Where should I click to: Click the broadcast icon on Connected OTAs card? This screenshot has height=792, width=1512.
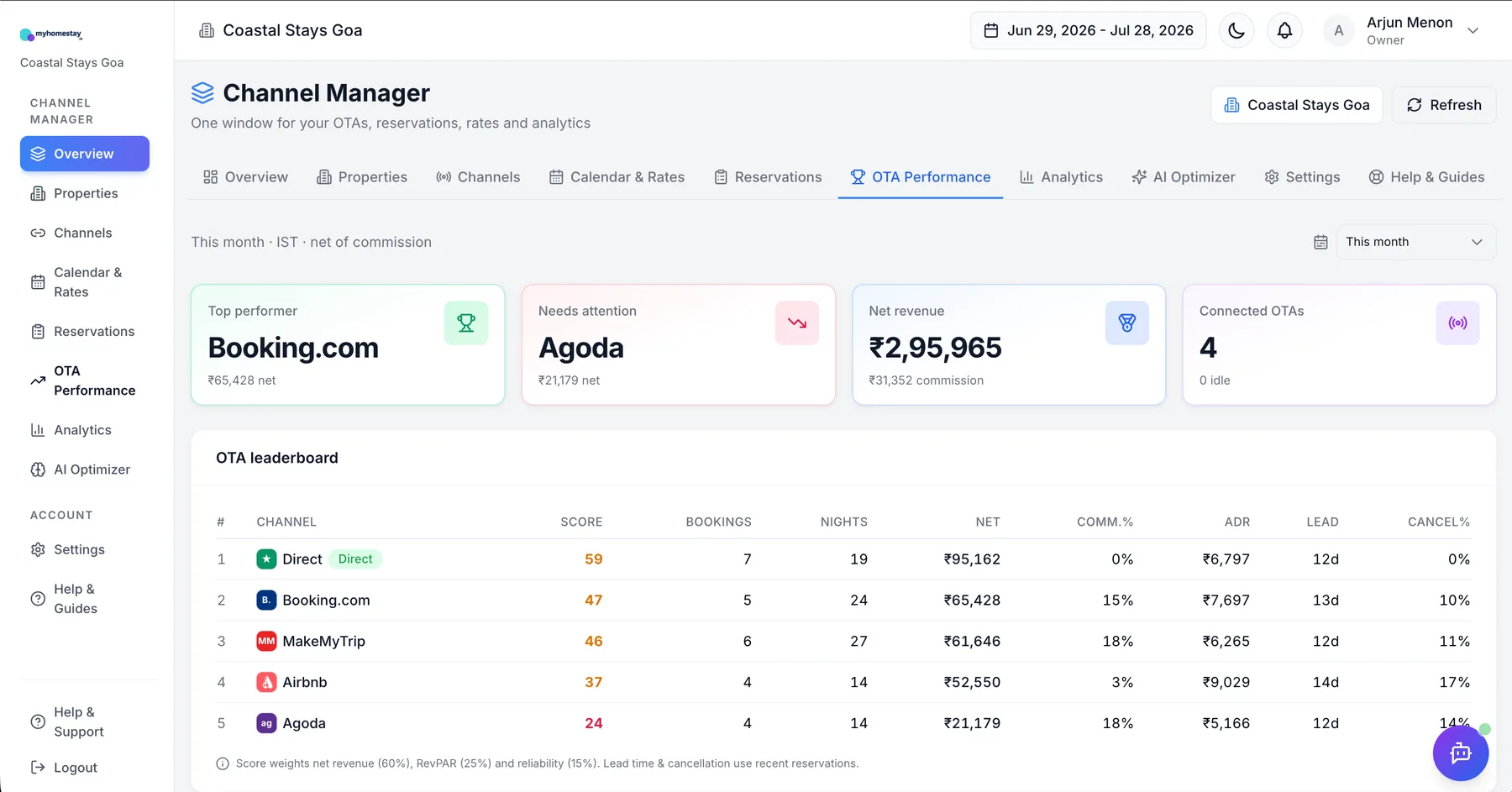[1458, 323]
